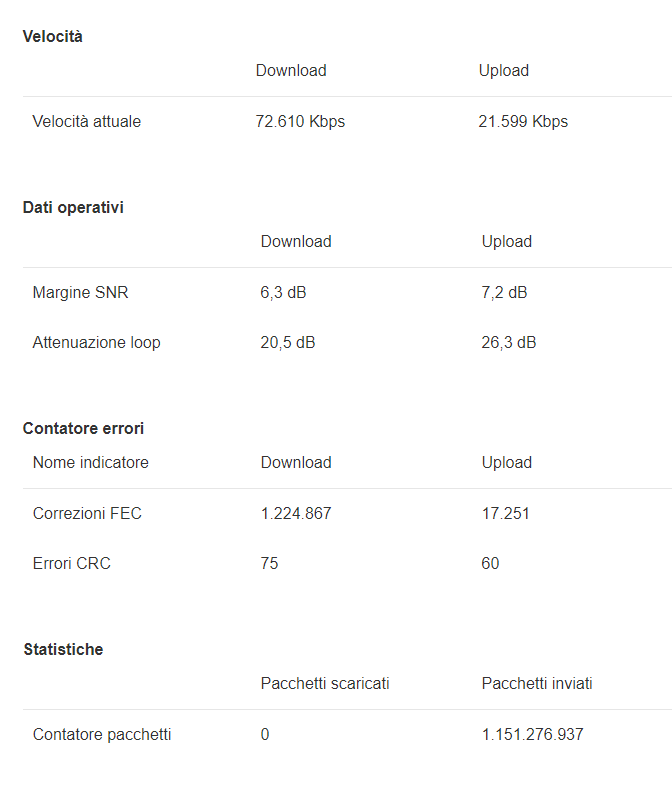Select the Attenuazione loop row label

(x=96, y=343)
